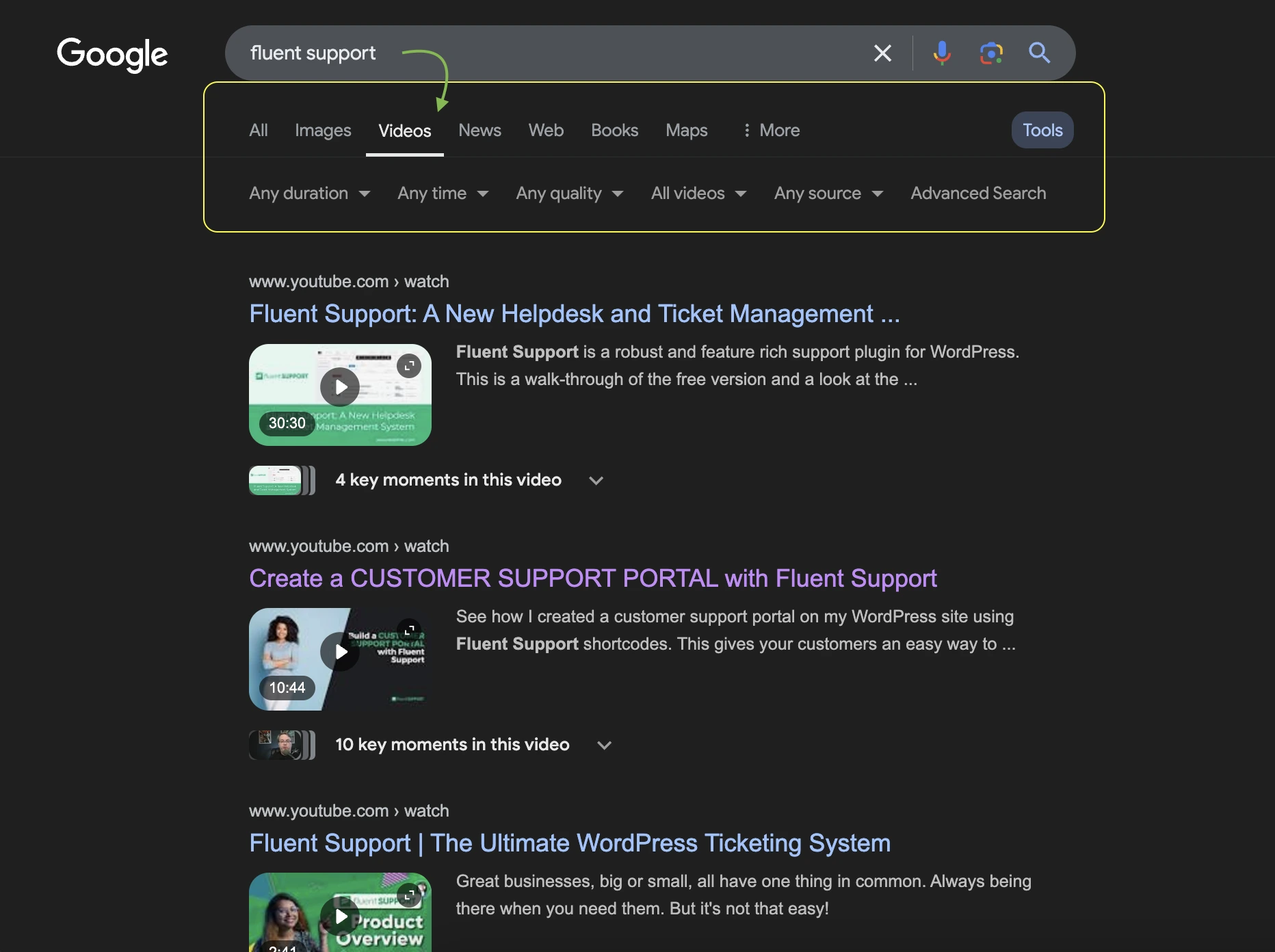The image size is (1275, 952).
Task: Switch to the Images tab
Action: 323,130
